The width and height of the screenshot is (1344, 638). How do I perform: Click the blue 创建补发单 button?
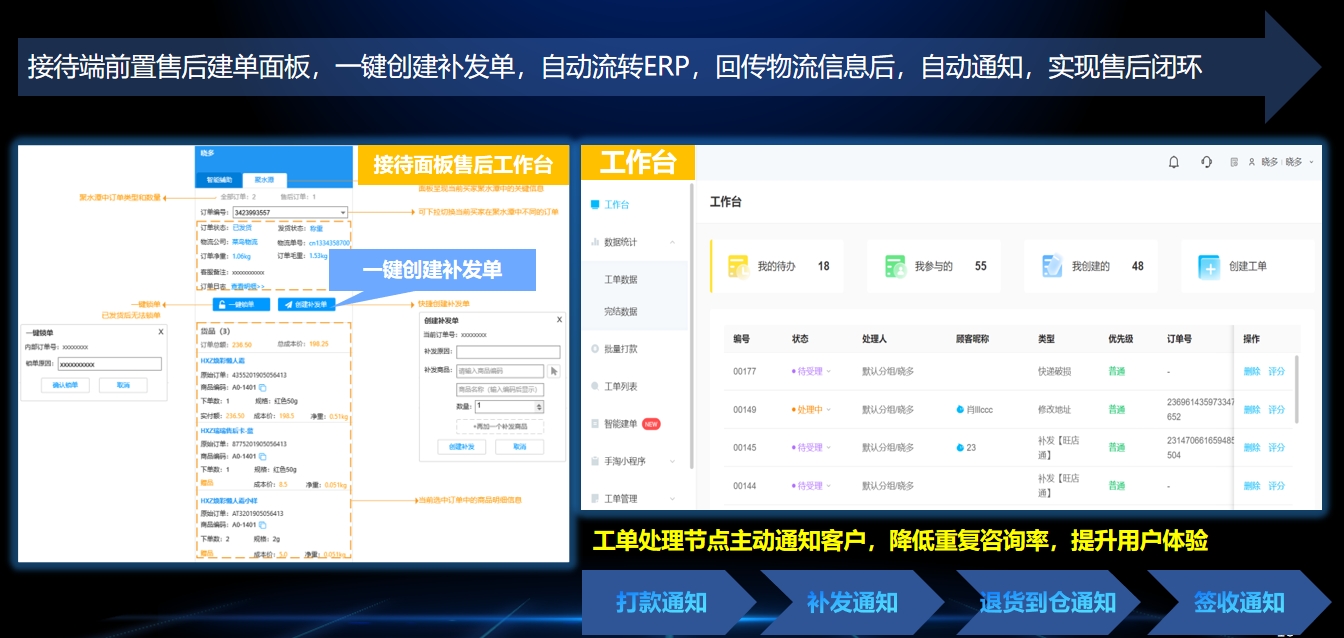coord(307,304)
